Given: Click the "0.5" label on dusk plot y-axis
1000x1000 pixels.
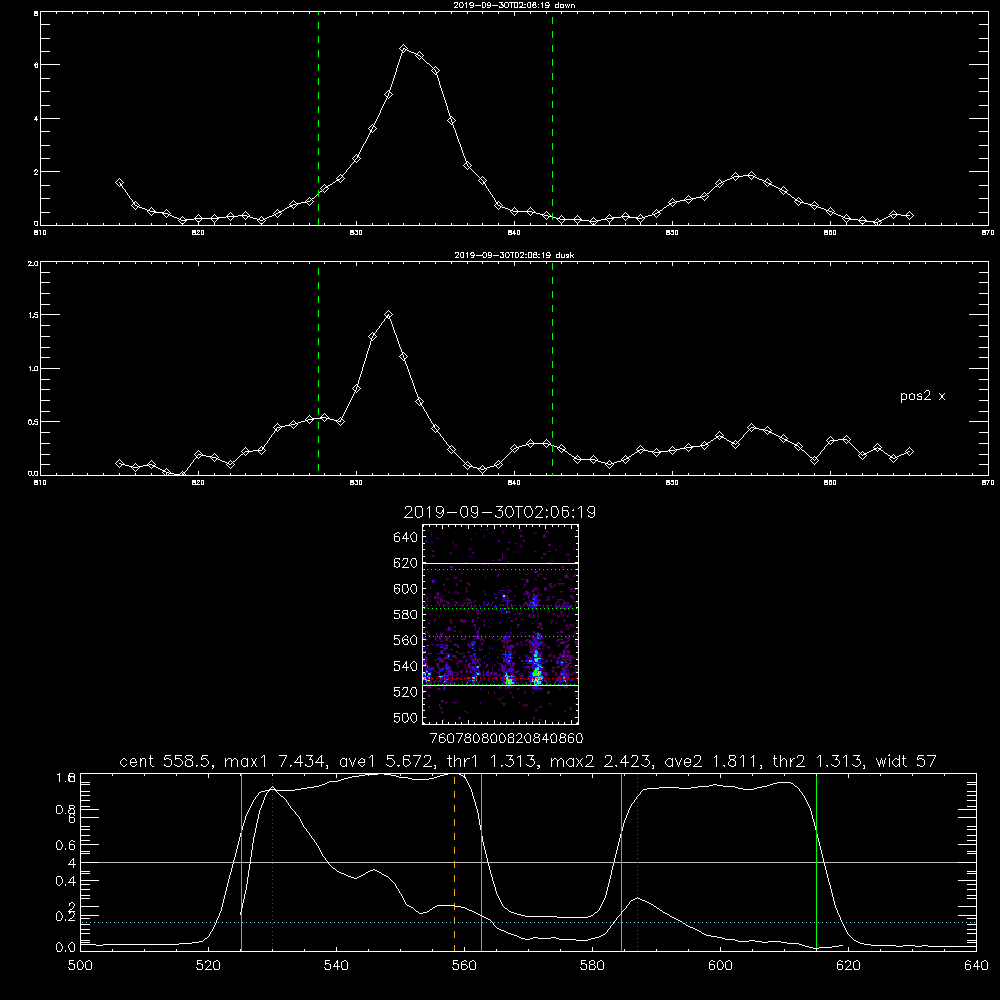Looking at the screenshot, I should [32, 422].
